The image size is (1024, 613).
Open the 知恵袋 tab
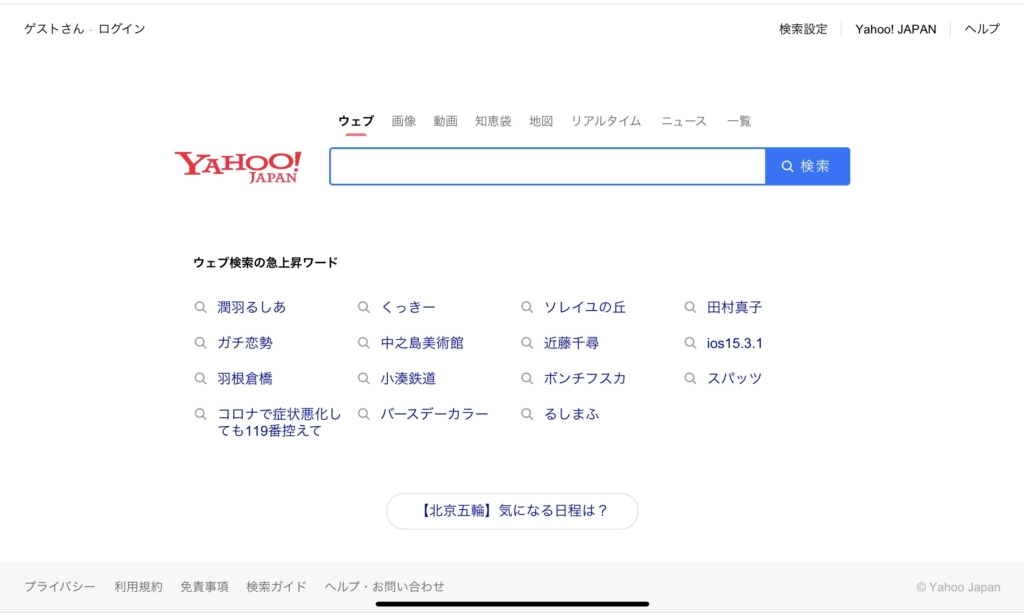[x=493, y=121]
